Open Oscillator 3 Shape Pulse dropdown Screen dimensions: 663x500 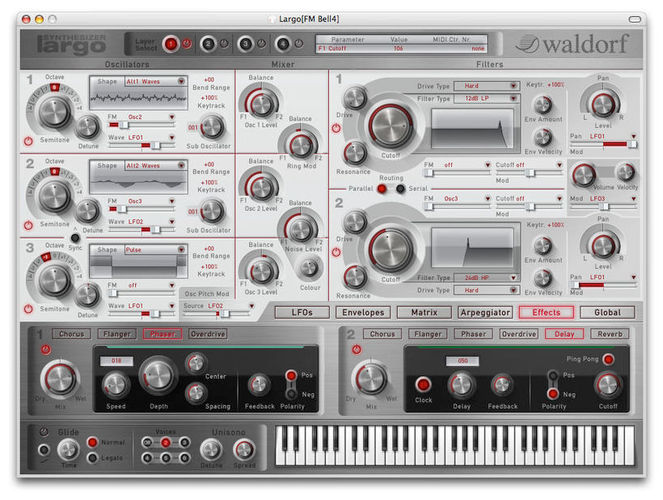pyautogui.click(x=156, y=250)
